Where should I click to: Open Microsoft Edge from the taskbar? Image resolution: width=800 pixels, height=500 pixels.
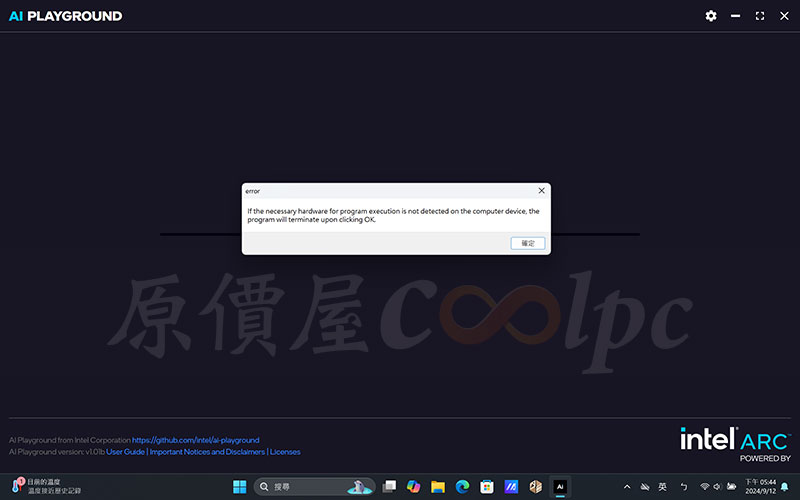[462, 487]
